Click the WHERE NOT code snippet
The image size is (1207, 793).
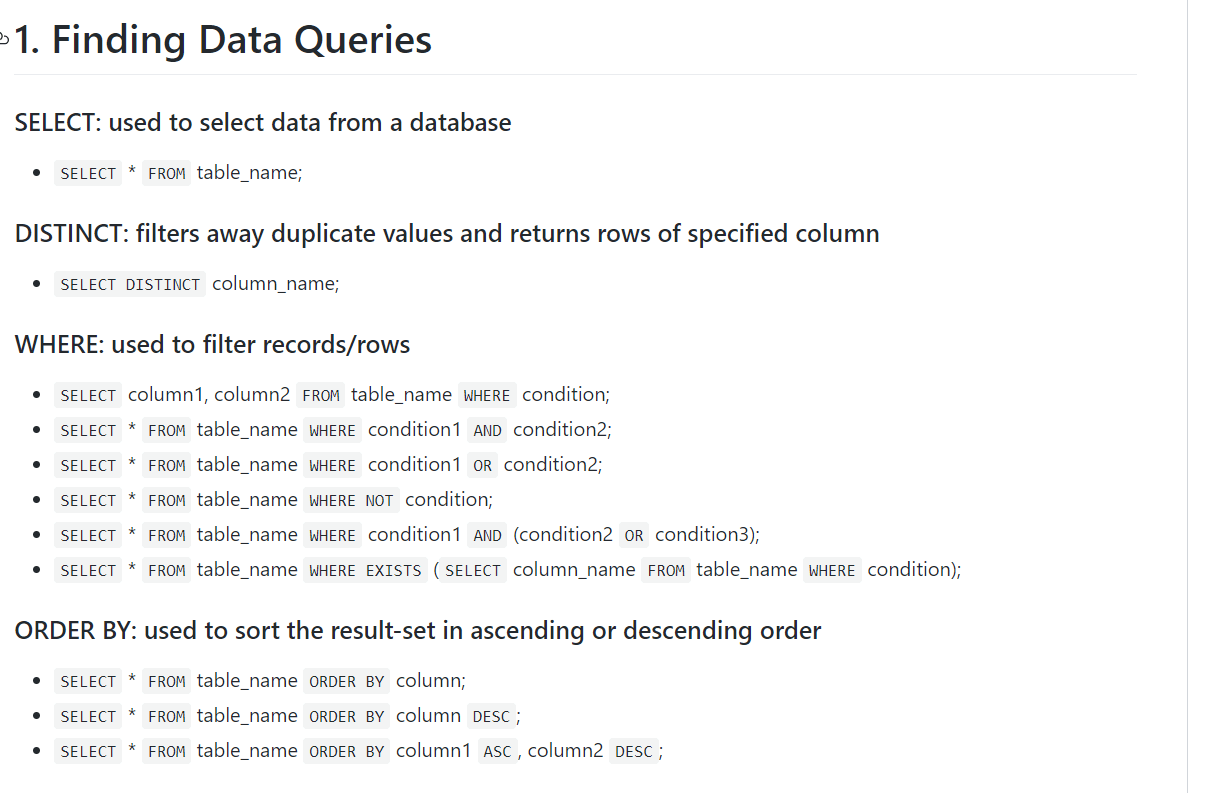(x=351, y=500)
